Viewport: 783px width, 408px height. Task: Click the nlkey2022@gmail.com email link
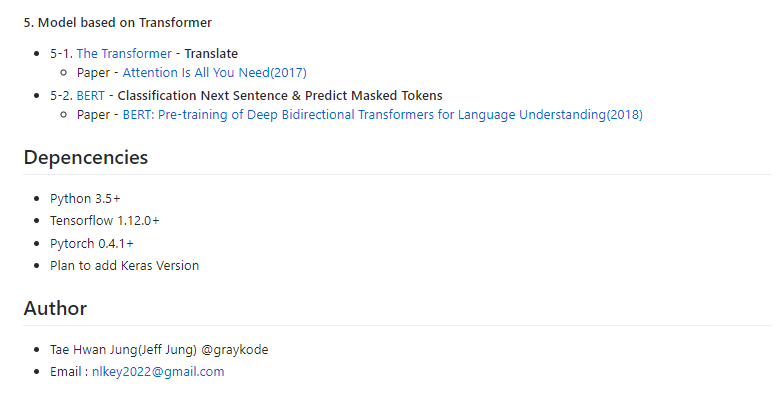pos(158,372)
